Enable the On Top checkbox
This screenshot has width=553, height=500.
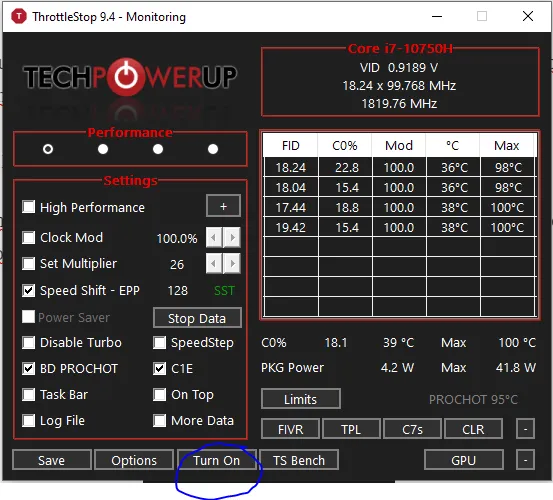(160, 395)
